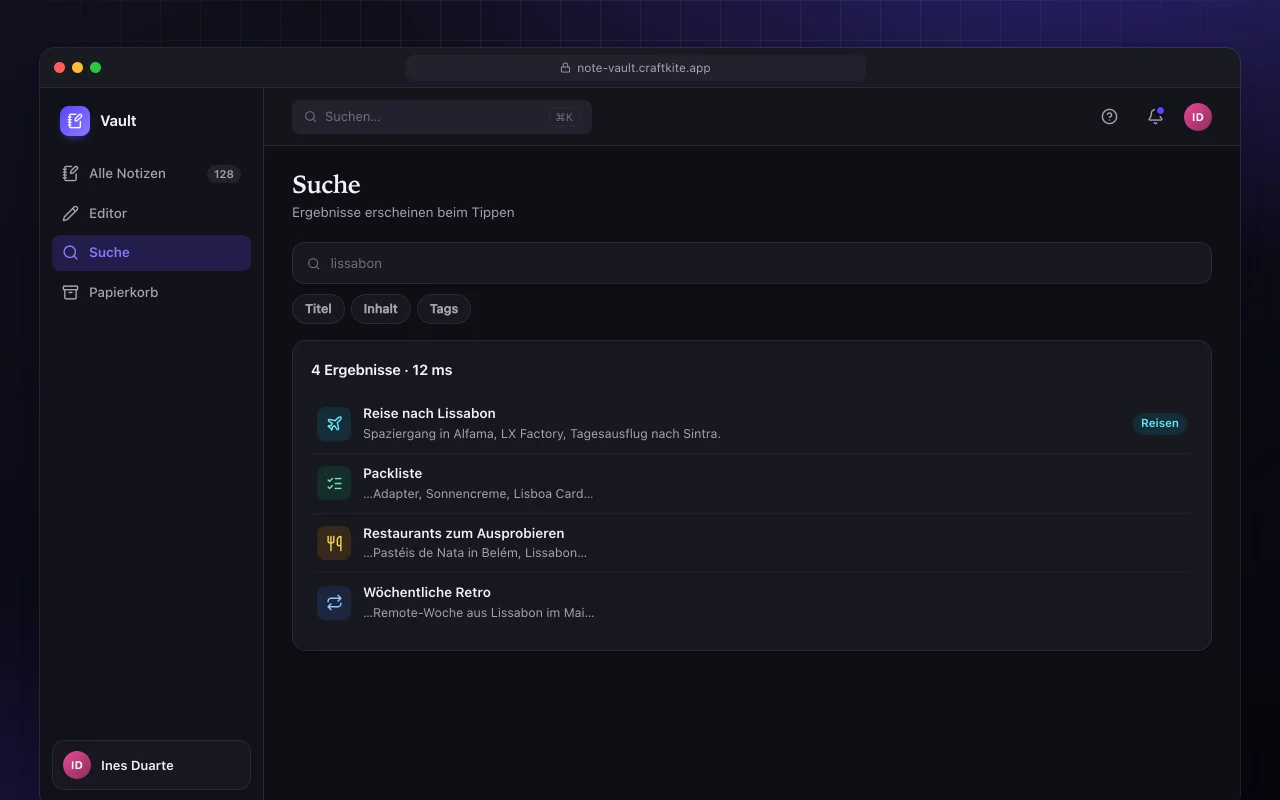Click the checklist icon for Packliste
Screen dimensions: 1280x800
point(334,483)
